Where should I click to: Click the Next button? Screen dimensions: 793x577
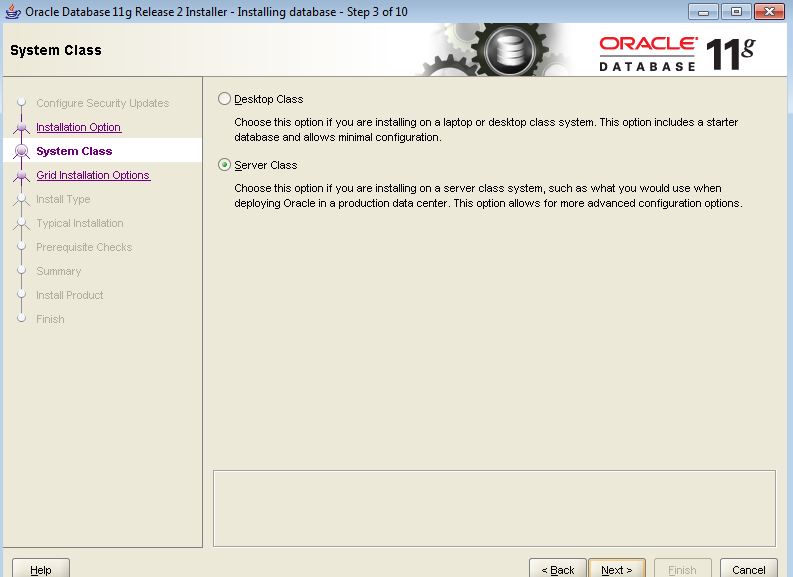point(616,569)
